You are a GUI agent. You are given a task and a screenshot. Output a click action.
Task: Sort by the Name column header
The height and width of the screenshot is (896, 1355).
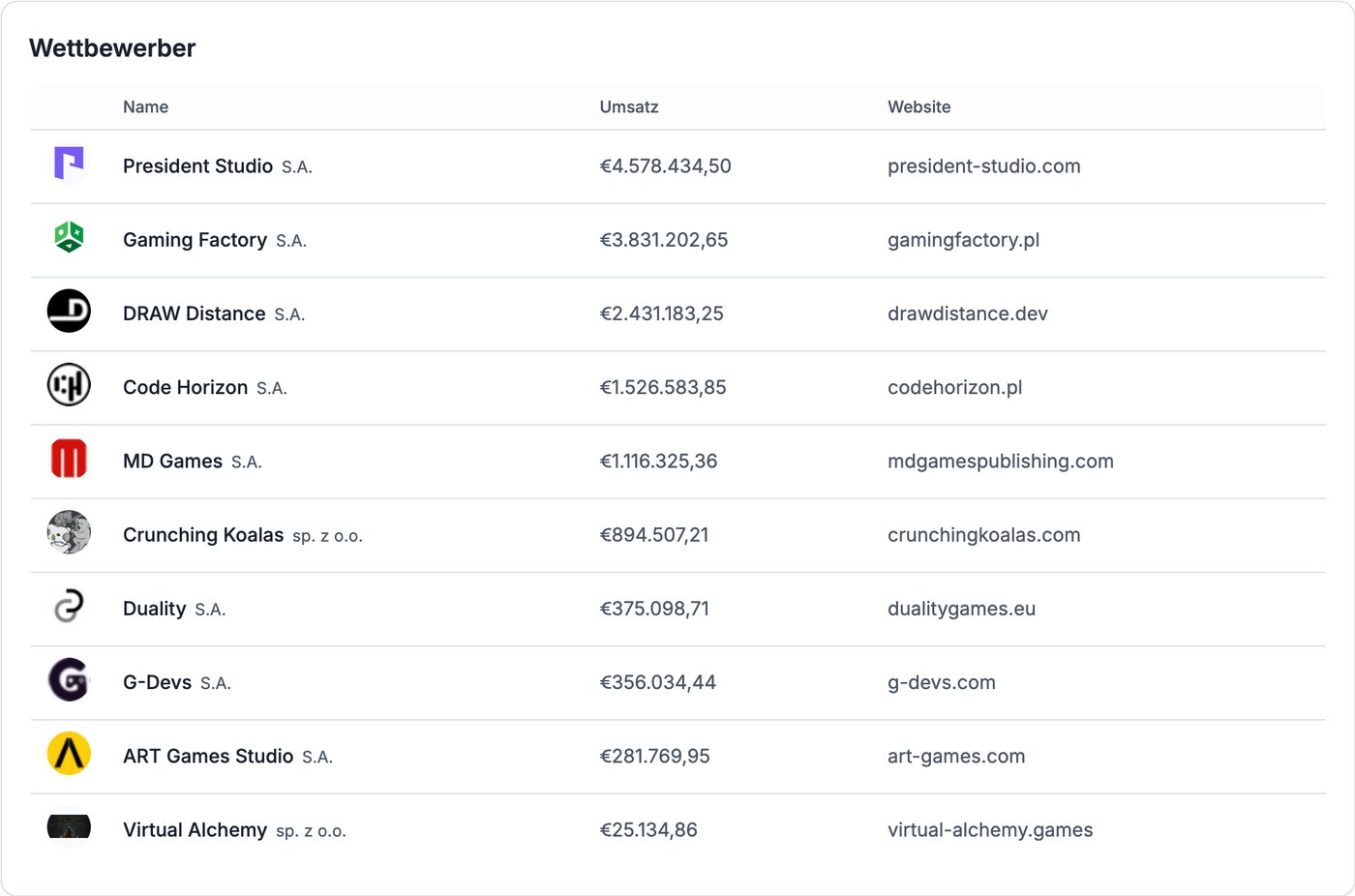pyautogui.click(x=145, y=107)
